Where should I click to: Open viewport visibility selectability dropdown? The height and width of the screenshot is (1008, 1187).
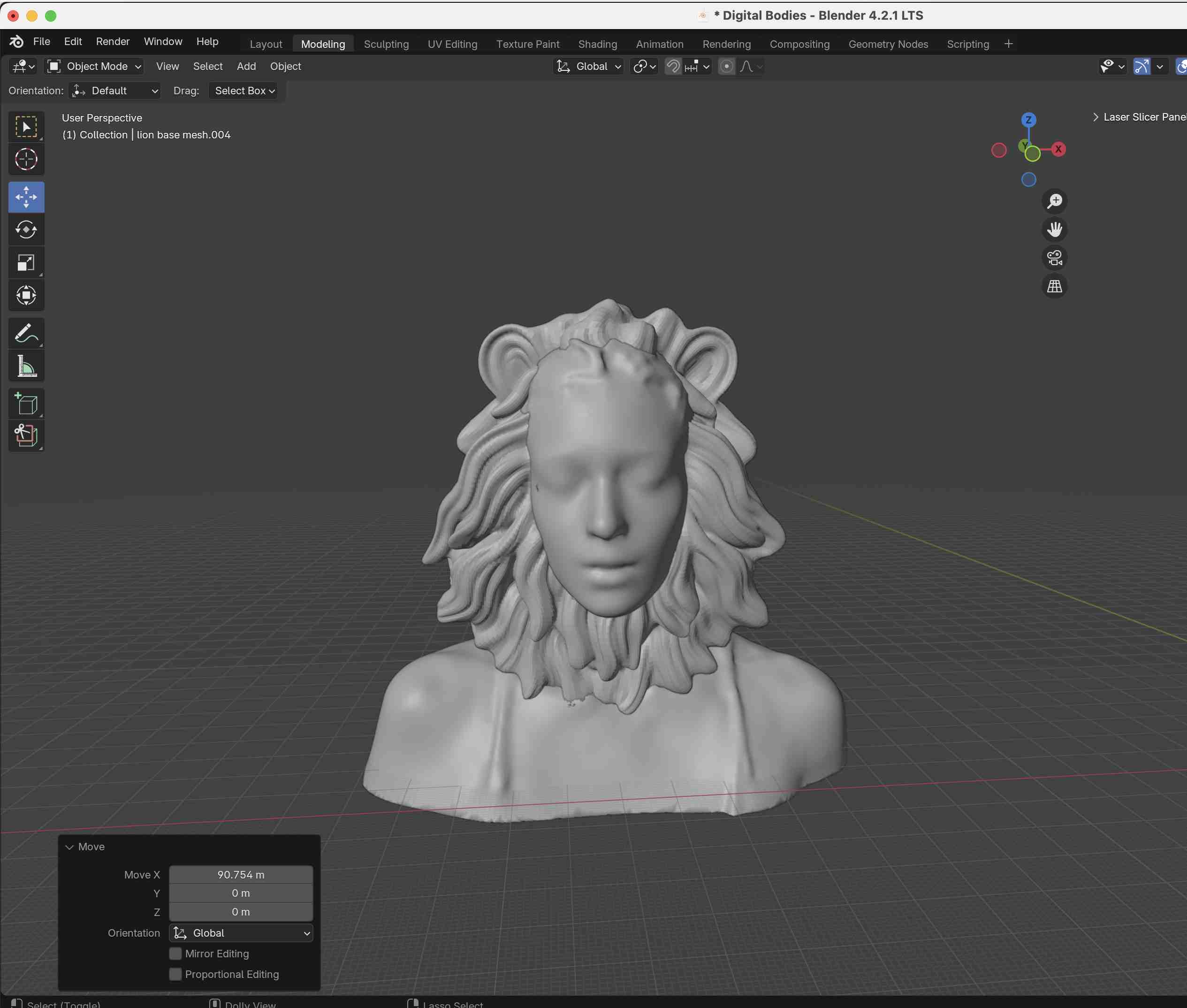[x=1112, y=66]
